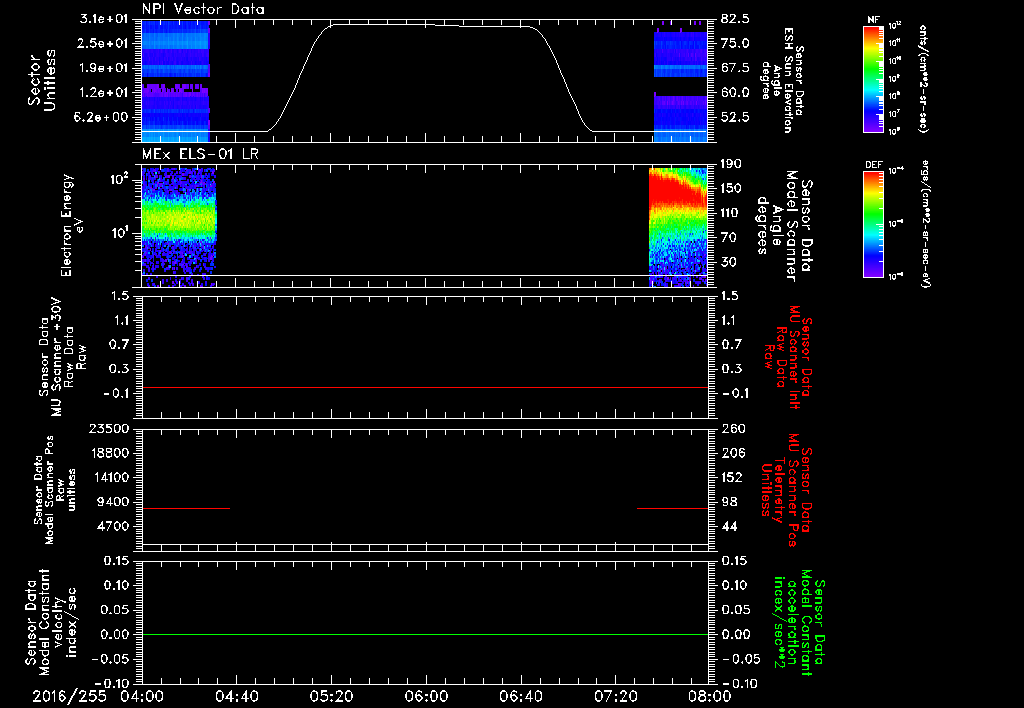The width and height of the screenshot is (1024, 708).
Task: Click the '1.2e+01' sector tick label
Action: click(x=104, y=93)
